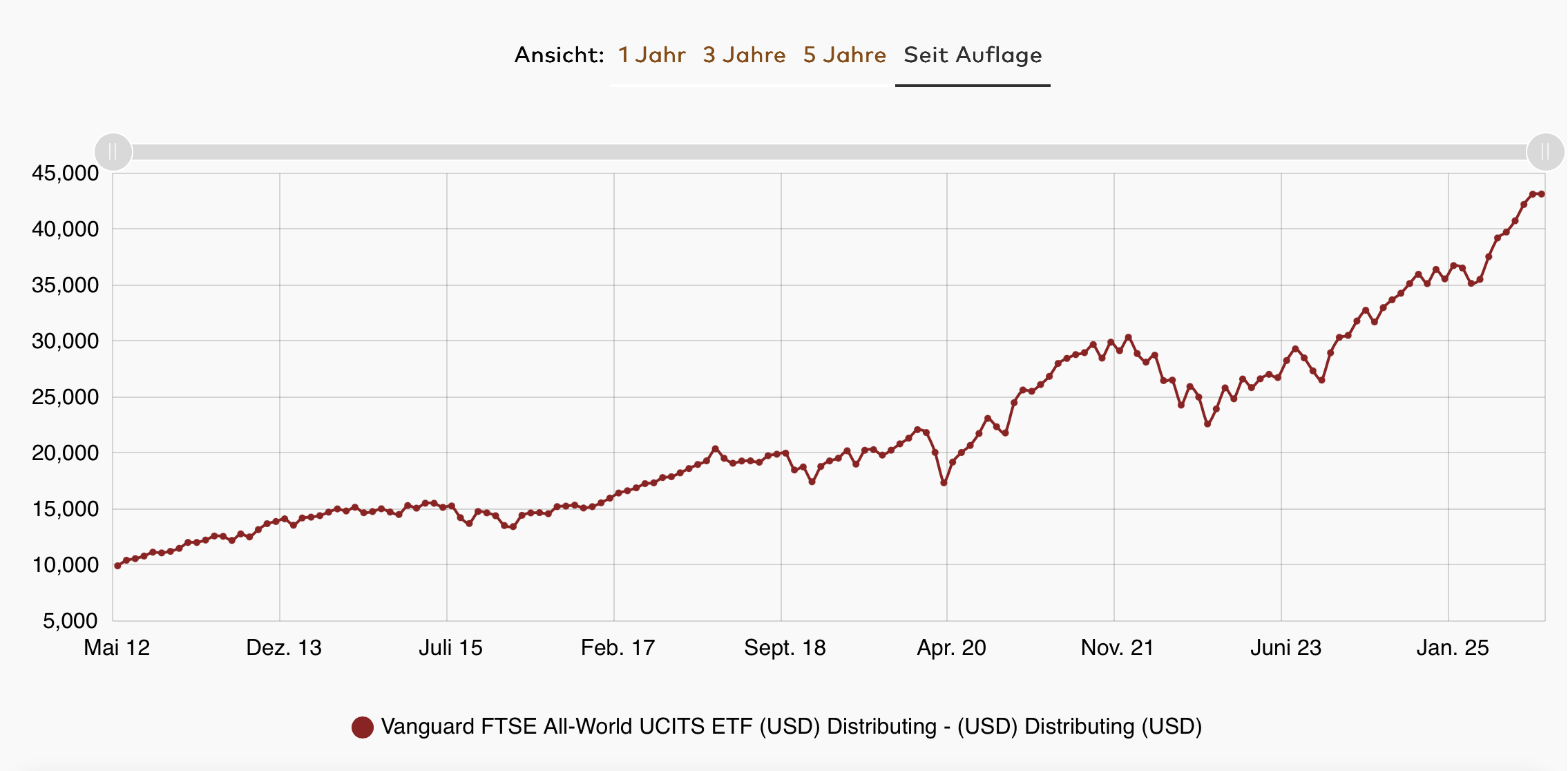Click the "Ansicht:" label
Viewport: 1568px width, 771px height.
[559, 55]
